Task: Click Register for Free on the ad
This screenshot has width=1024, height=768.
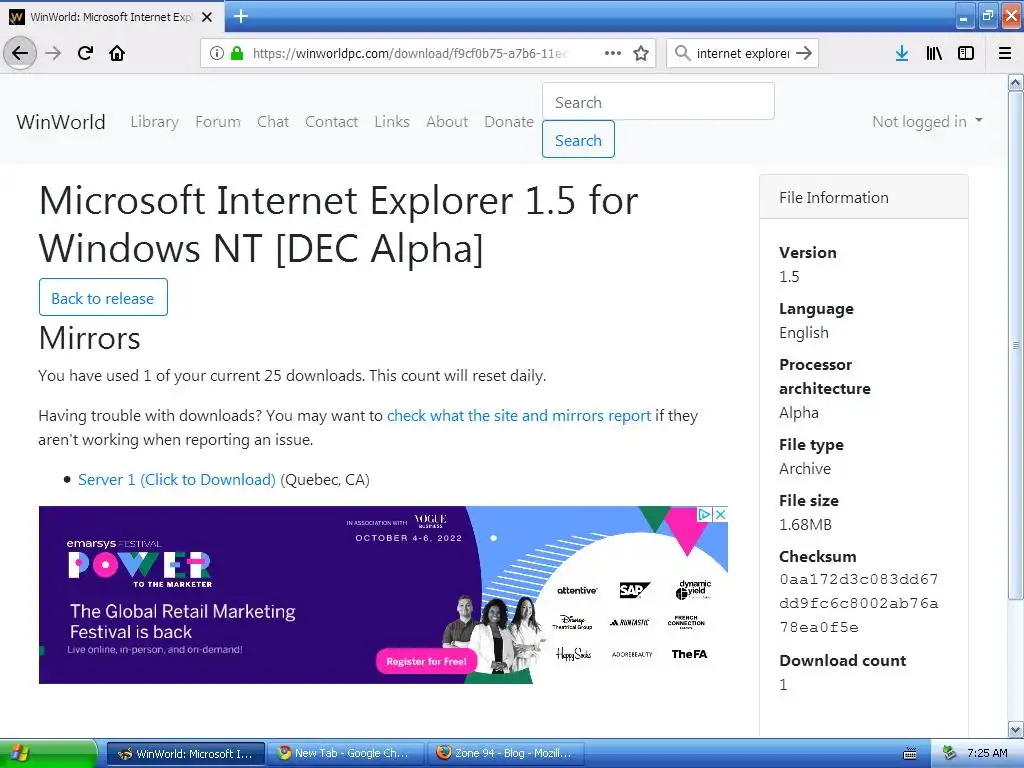Action: [x=426, y=661]
